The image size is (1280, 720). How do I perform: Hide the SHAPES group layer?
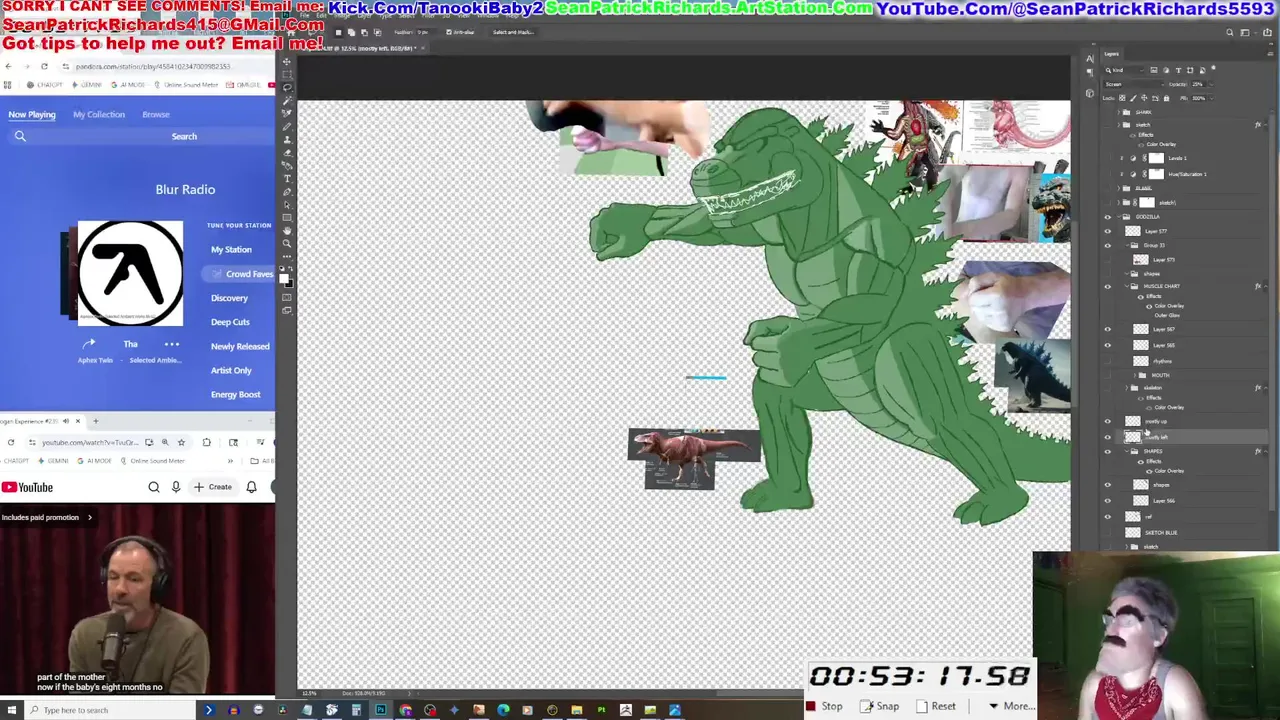click(1108, 451)
